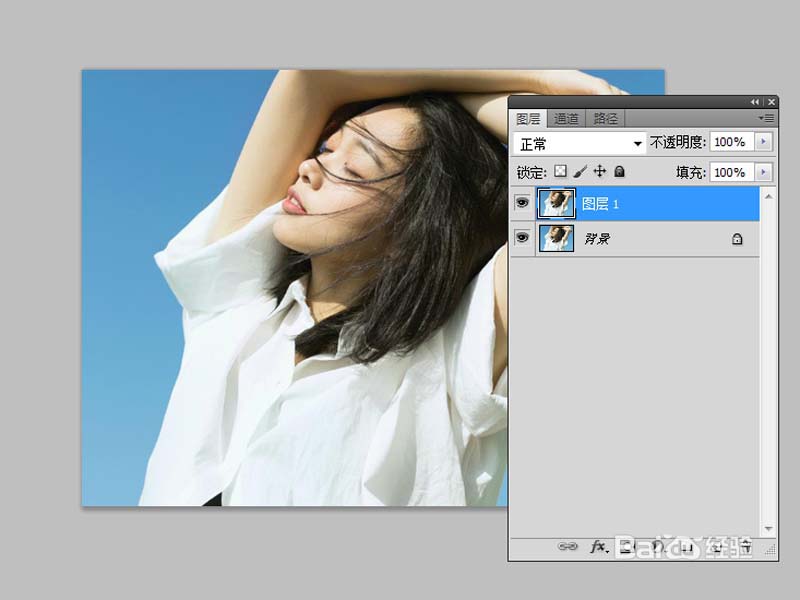Click the lock all padlock icon
This screenshot has width=800, height=600.
point(619,172)
